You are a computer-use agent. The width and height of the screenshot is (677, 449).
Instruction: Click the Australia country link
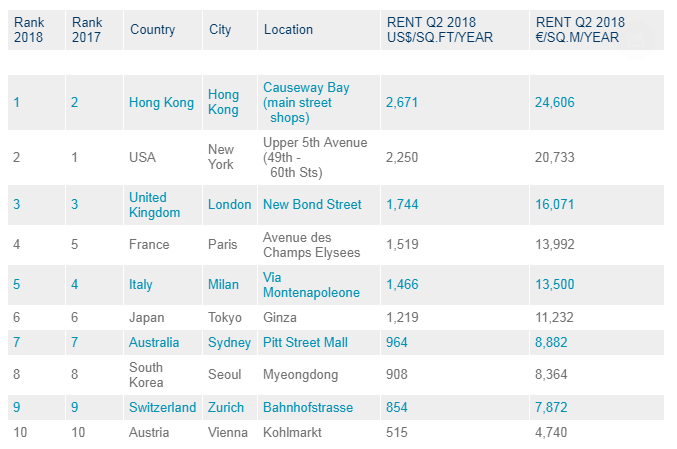155,342
